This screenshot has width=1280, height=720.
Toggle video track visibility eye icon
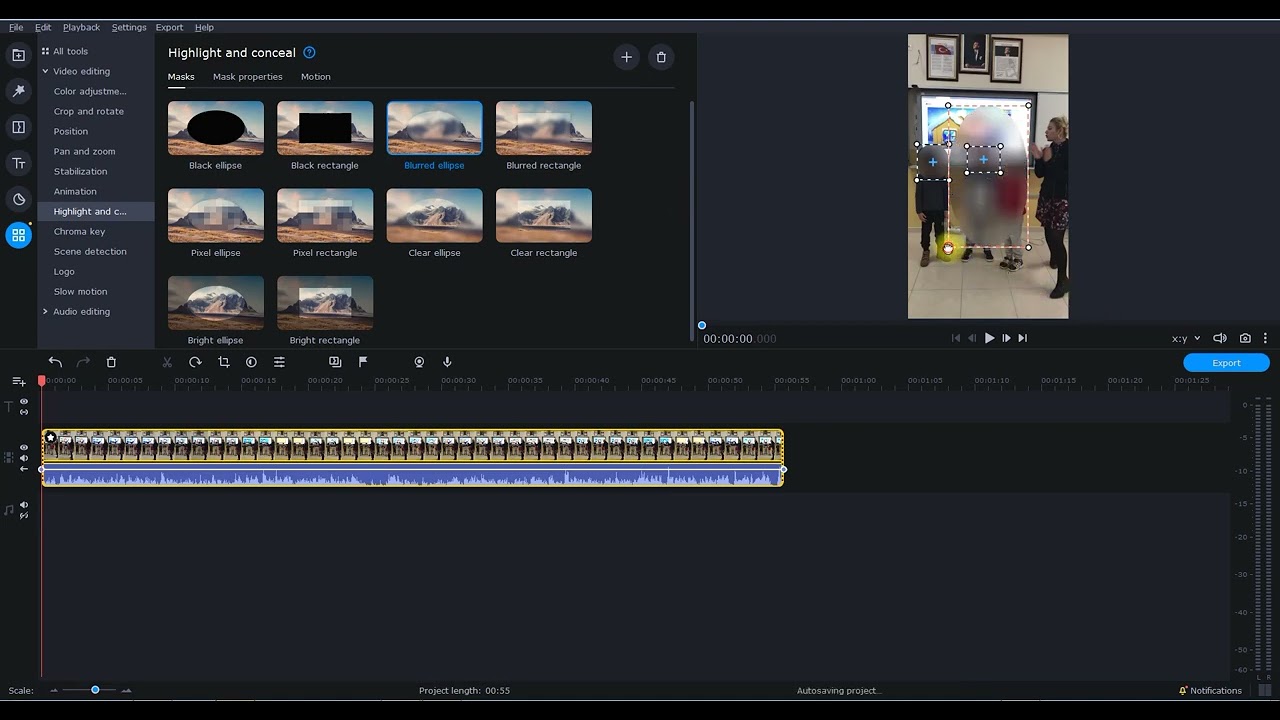click(24, 448)
